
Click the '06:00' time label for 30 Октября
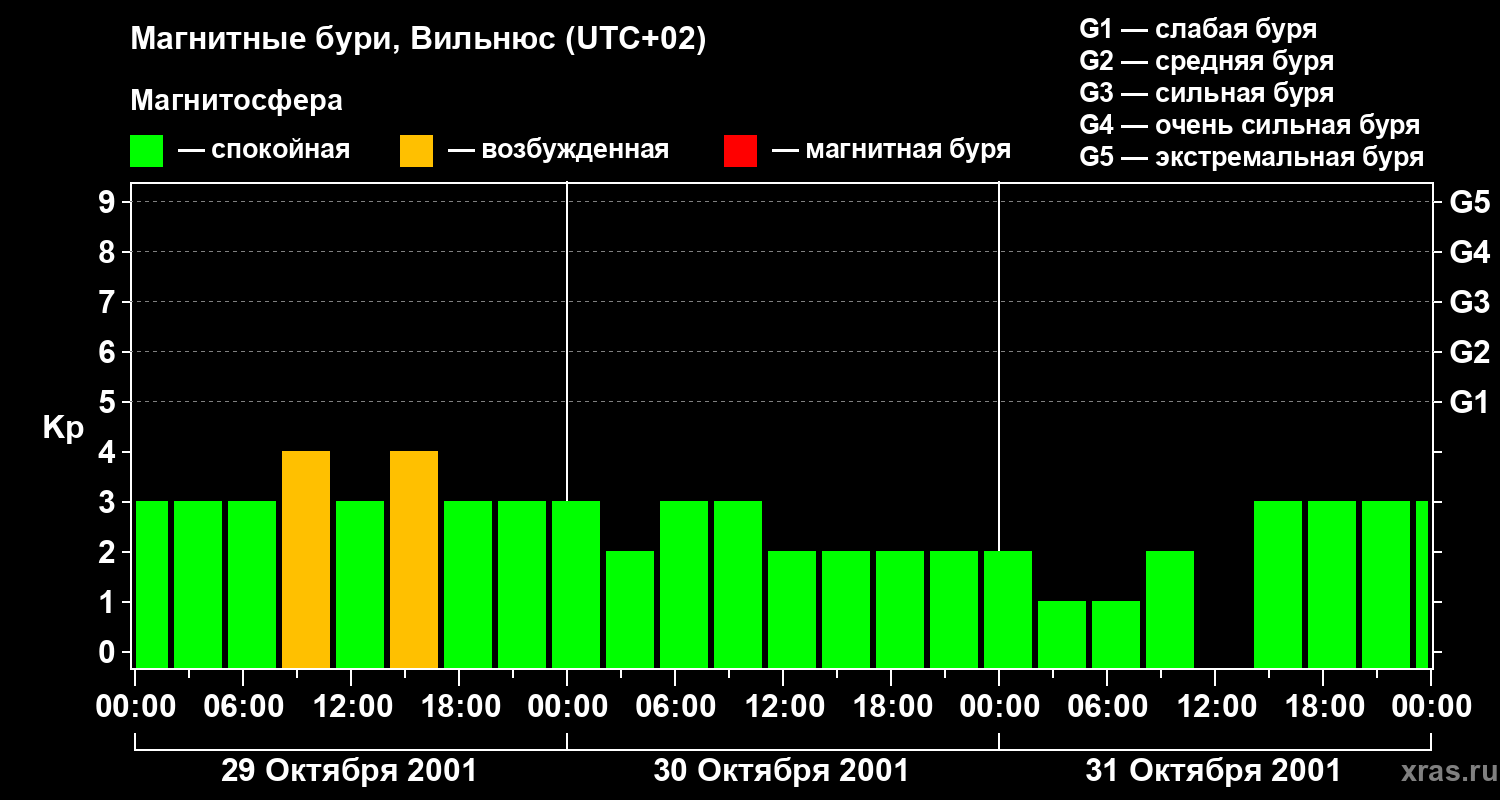pos(675,706)
